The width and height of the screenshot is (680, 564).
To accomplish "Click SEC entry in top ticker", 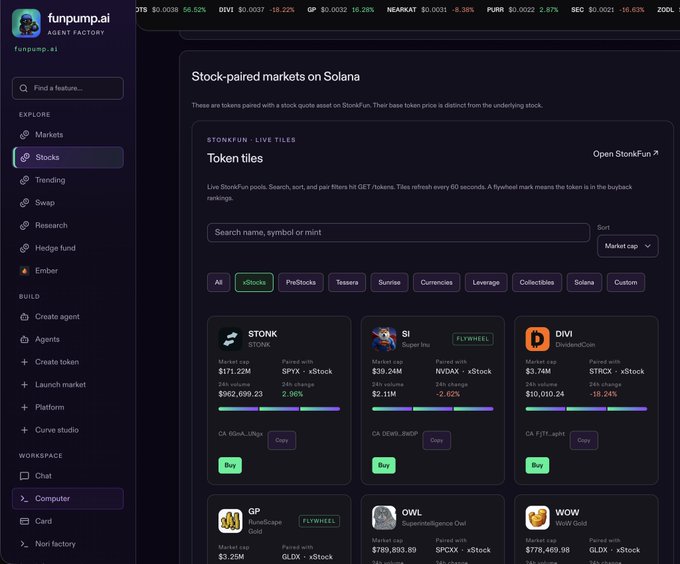I will [x=608, y=10].
